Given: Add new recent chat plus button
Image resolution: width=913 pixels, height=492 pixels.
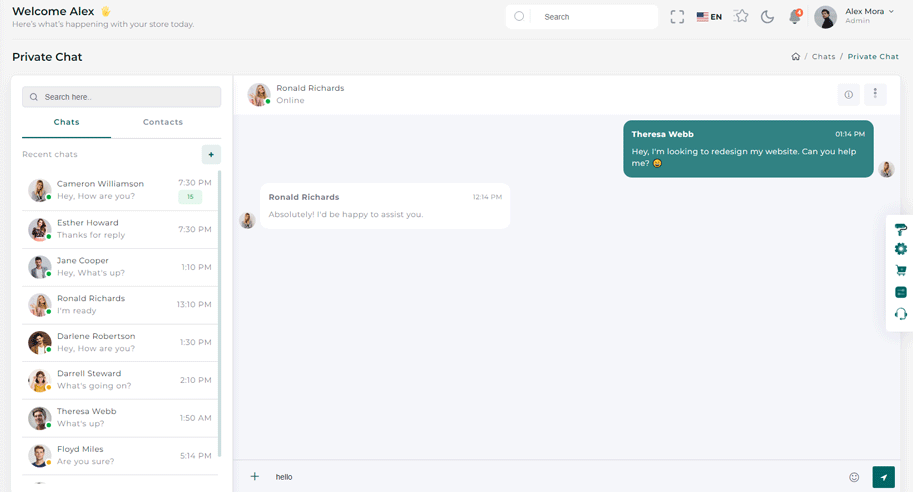Looking at the screenshot, I should coord(211,154).
